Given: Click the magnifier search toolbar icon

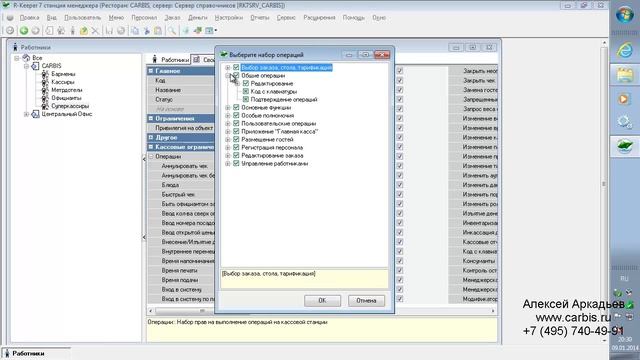Looking at the screenshot, I should [x=172, y=31].
